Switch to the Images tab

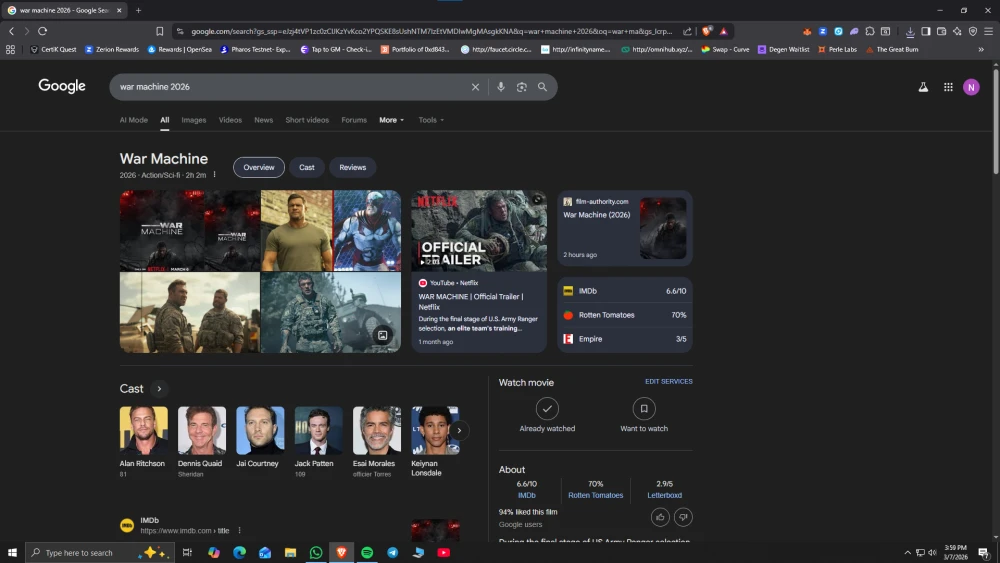[194, 120]
